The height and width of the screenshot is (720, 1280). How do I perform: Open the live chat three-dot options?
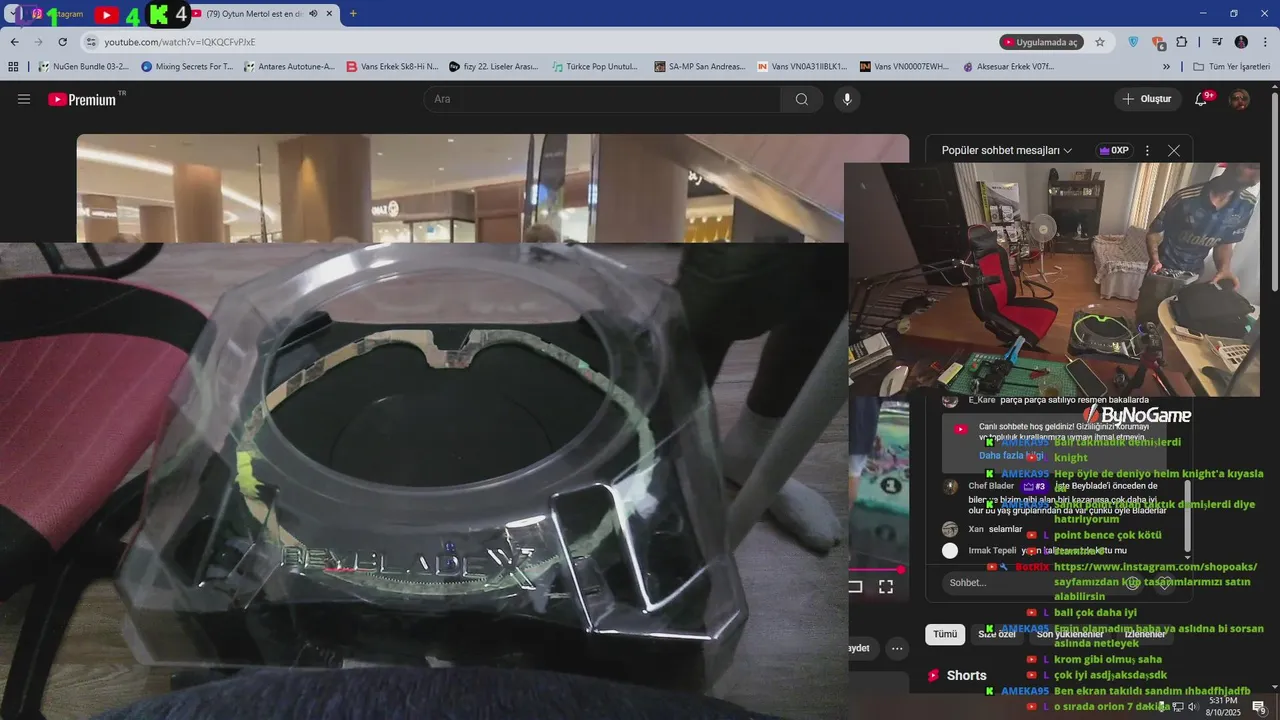point(1147,151)
